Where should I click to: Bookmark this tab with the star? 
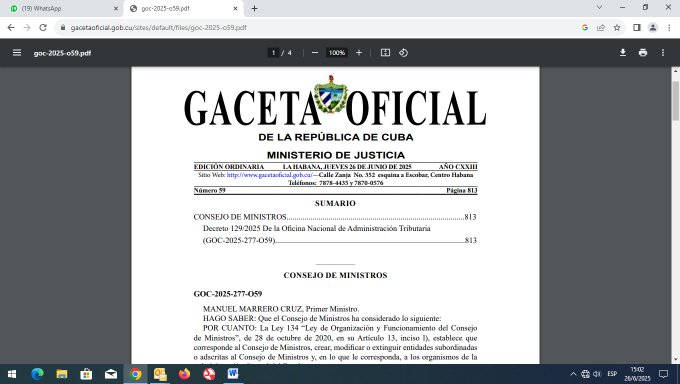(x=617, y=27)
